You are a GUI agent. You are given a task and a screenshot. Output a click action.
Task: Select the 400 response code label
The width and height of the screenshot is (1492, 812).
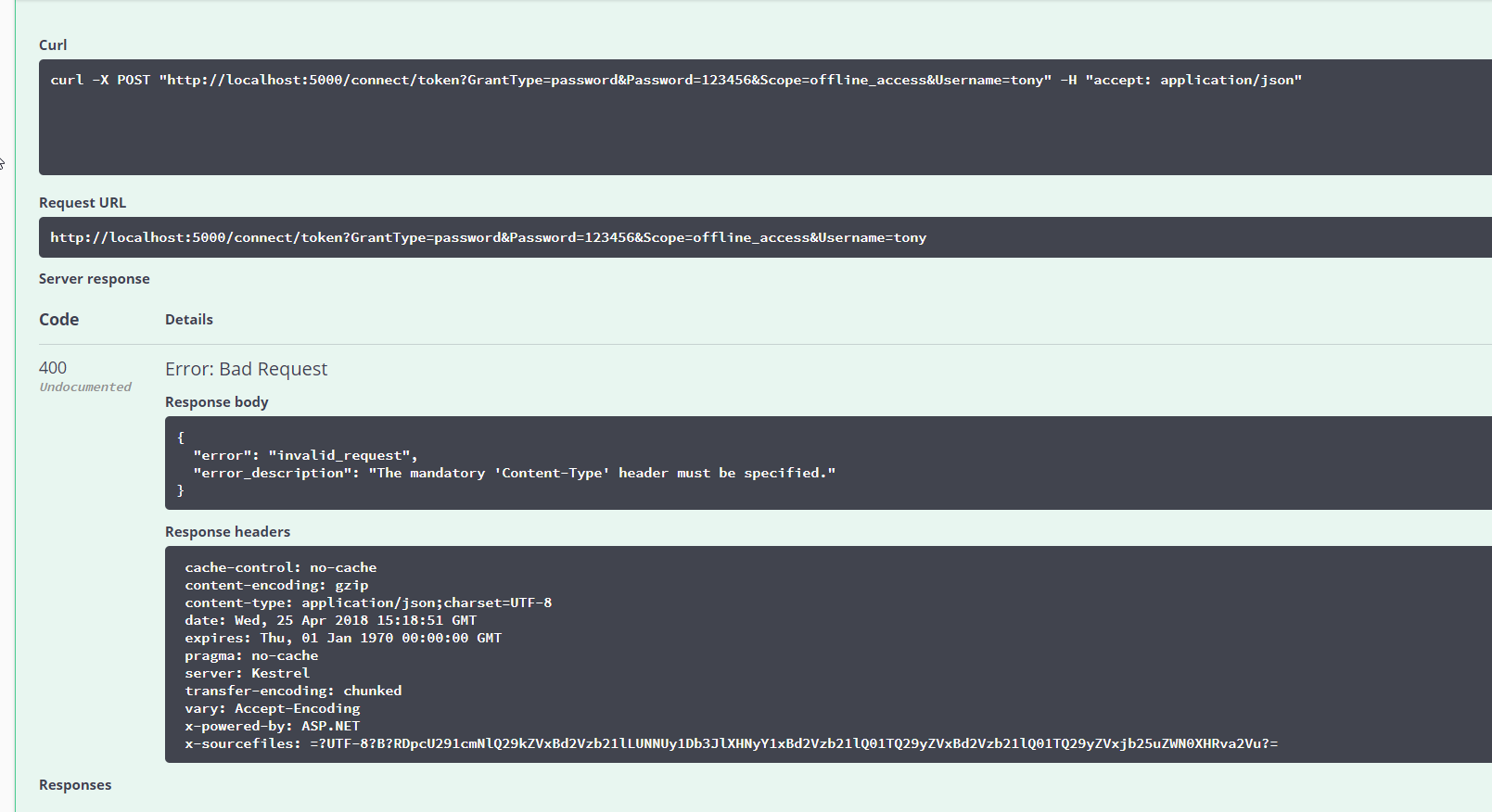point(53,367)
